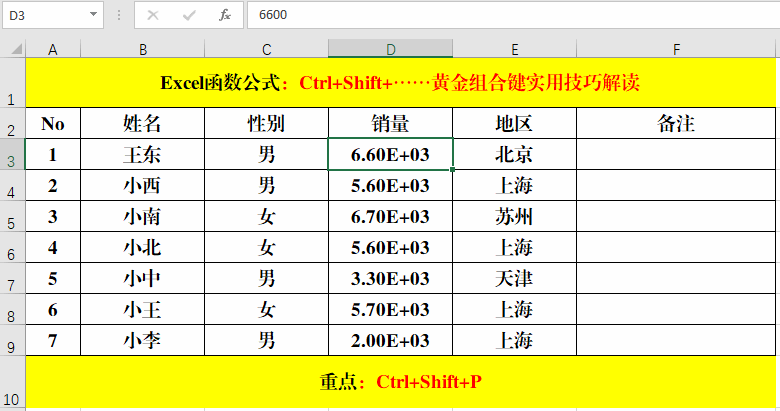Click sales cell 6.70E+03
Image resolution: width=780 pixels, height=411 pixels.
click(390, 216)
